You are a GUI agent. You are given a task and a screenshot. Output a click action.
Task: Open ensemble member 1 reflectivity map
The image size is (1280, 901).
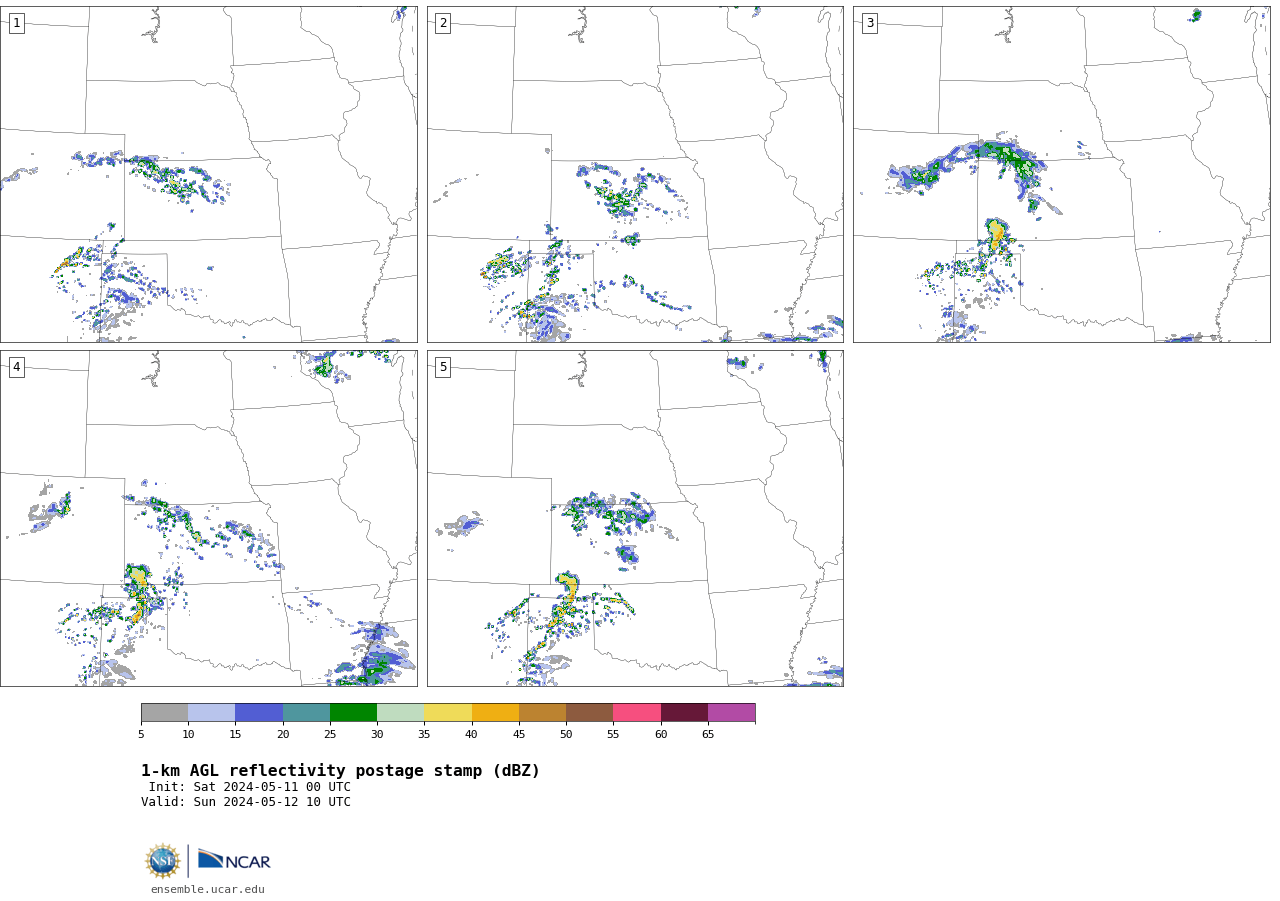click(208, 174)
